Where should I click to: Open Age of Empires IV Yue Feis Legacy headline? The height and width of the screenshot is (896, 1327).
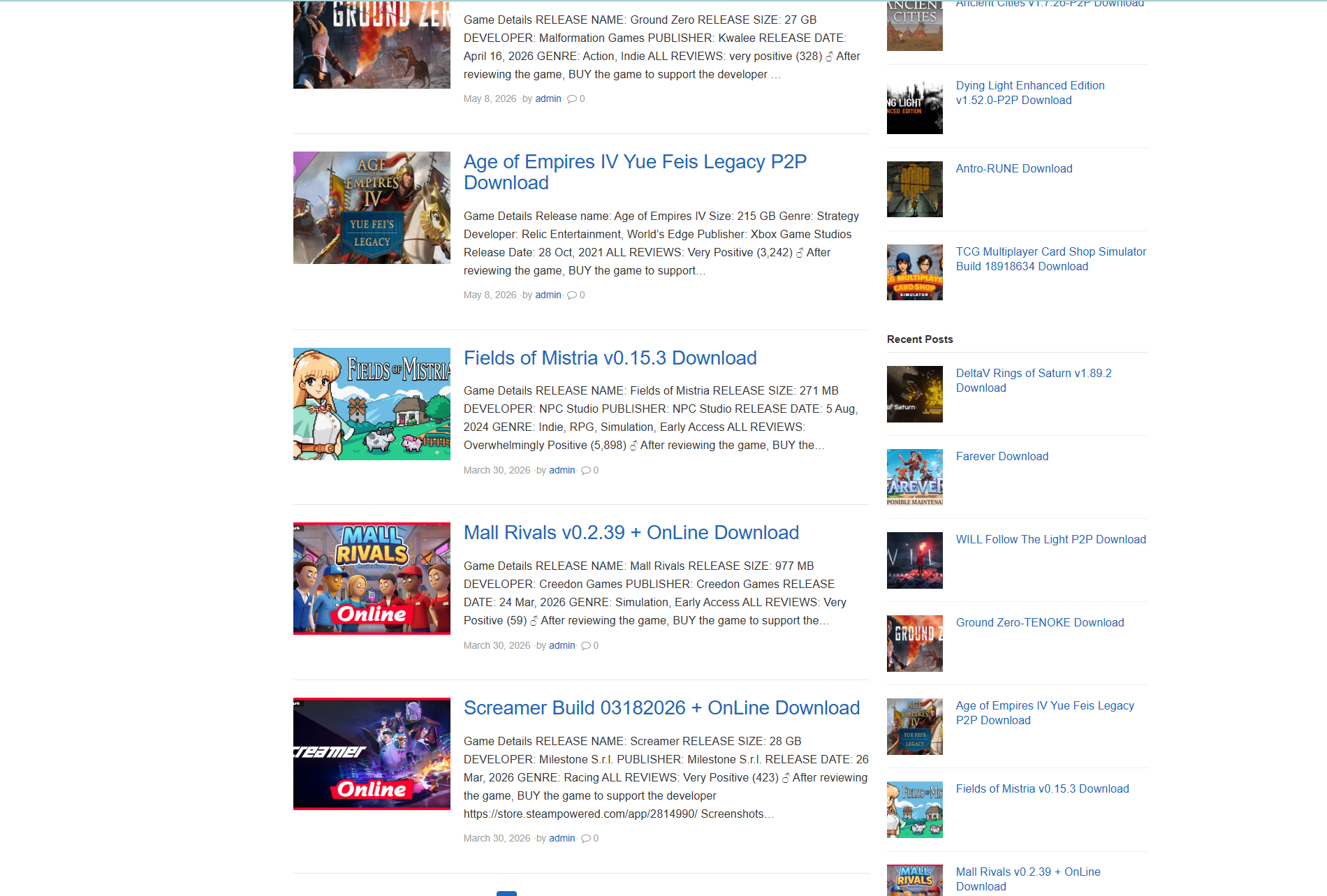pos(635,172)
